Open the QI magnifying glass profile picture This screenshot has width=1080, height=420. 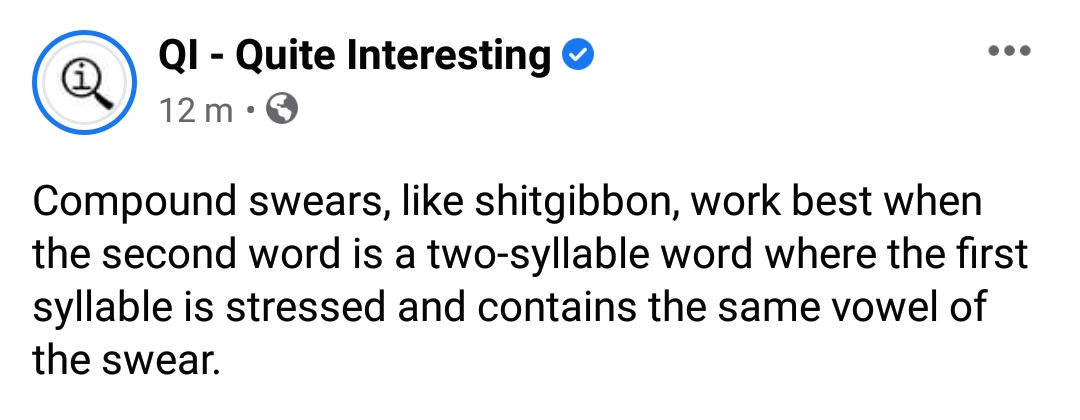[x=84, y=83]
